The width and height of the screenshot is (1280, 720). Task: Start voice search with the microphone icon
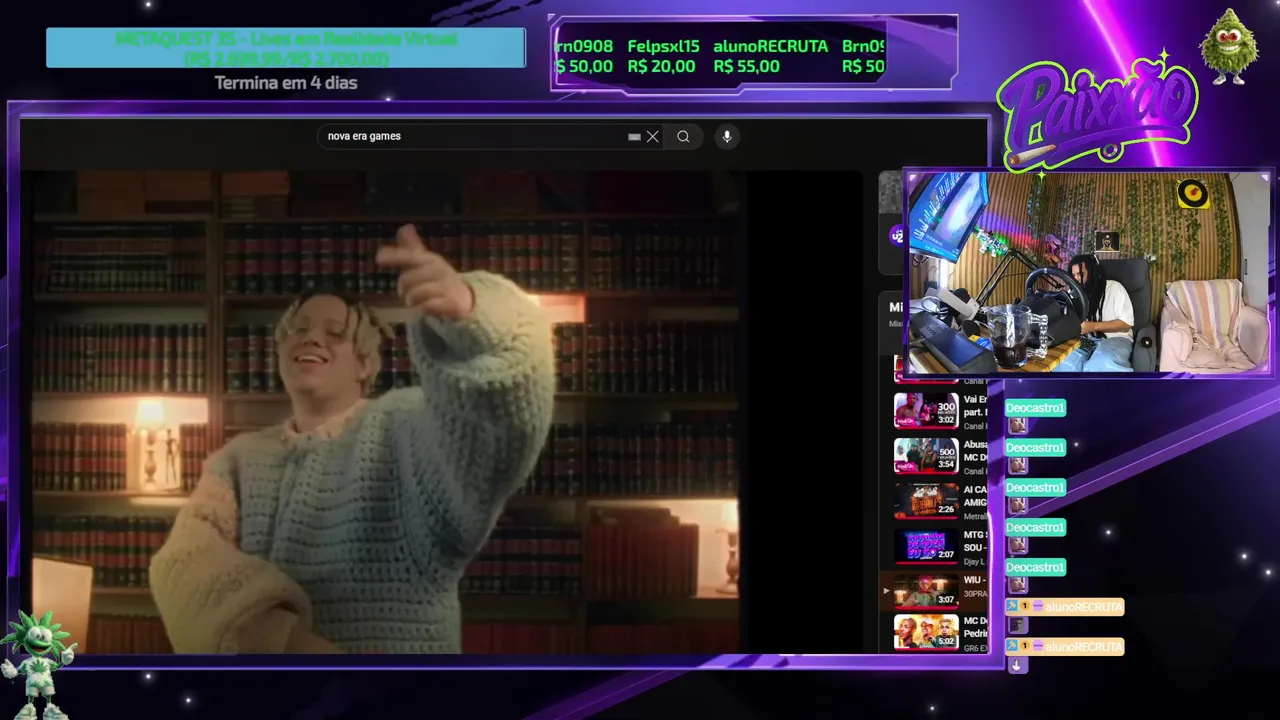click(x=727, y=137)
